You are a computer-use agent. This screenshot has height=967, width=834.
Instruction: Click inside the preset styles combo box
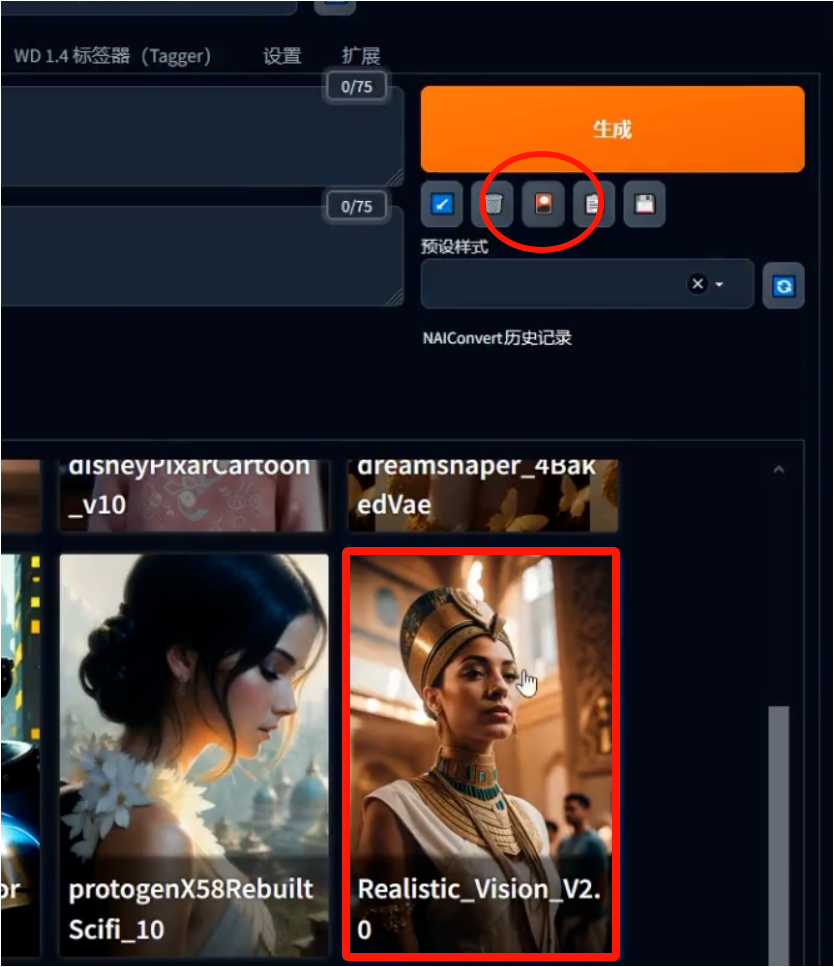click(x=587, y=284)
